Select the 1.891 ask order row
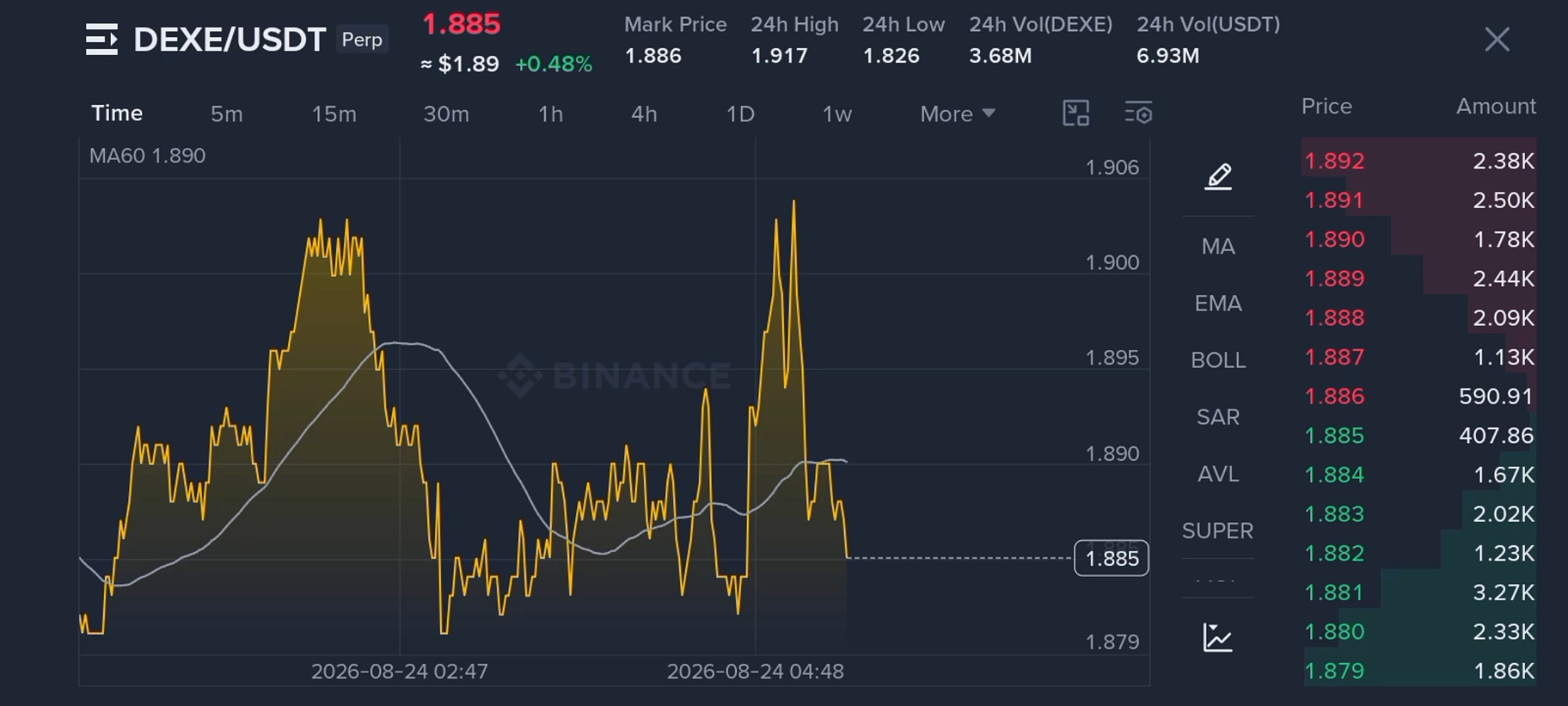This screenshot has height=706, width=1568. [x=1419, y=200]
